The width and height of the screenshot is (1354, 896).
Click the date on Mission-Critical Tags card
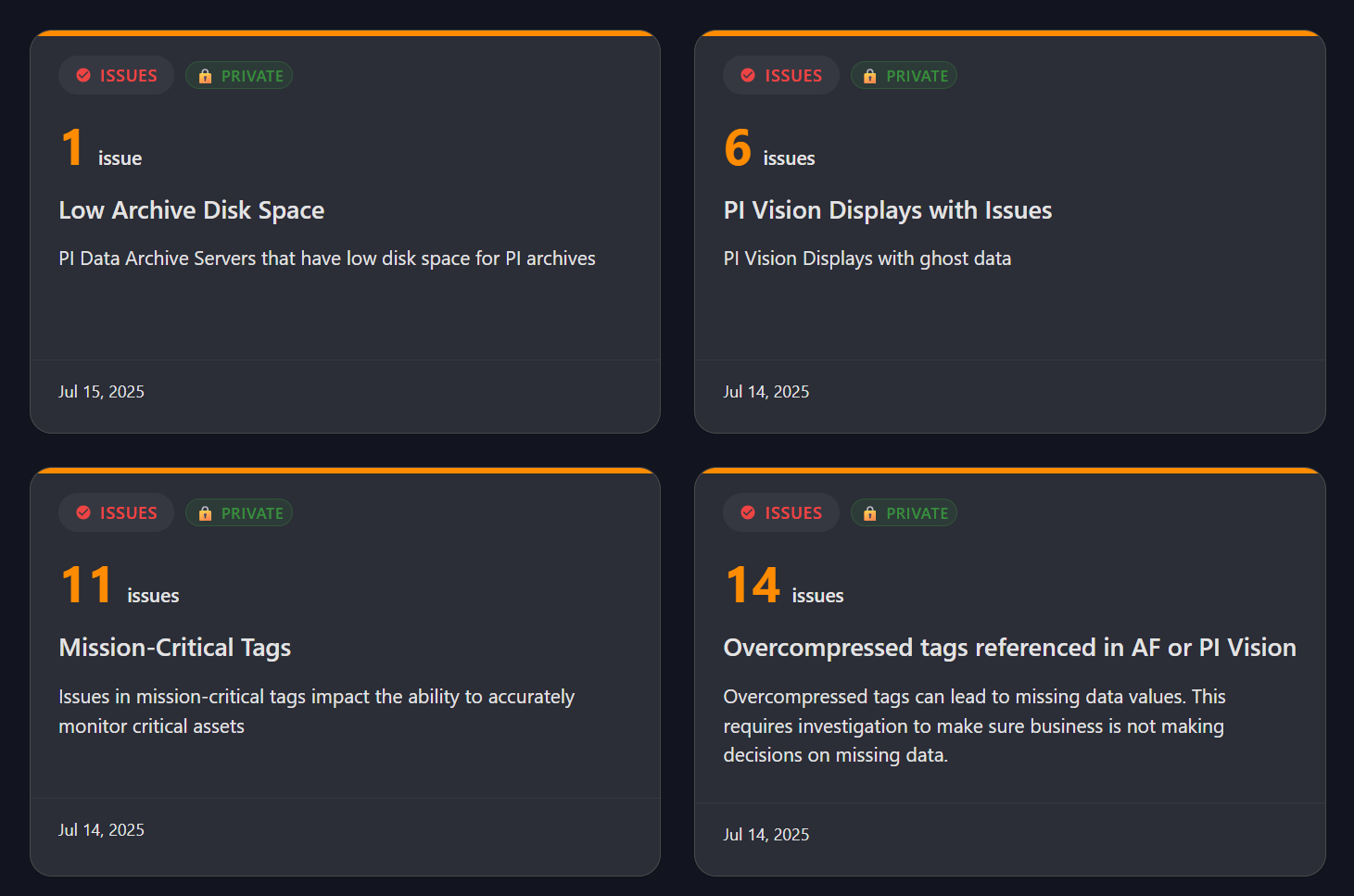[102, 830]
